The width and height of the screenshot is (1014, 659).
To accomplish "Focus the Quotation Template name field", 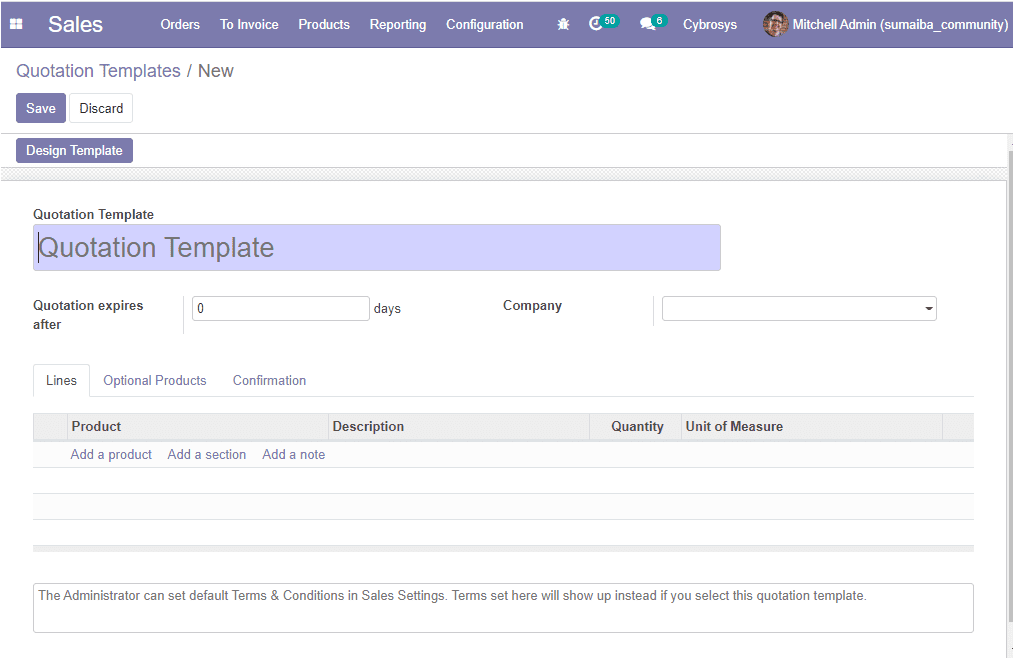I will click(376, 247).
